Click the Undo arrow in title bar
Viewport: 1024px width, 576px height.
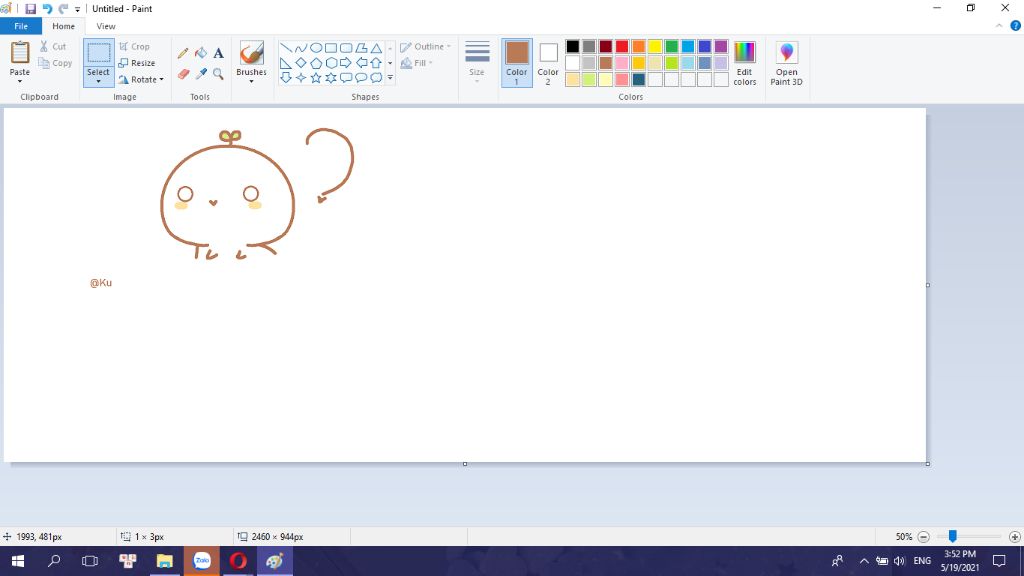(47, 8)
